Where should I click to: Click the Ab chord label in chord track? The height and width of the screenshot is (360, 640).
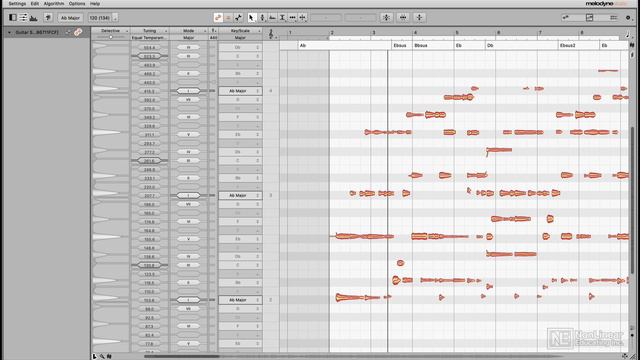(303, 46)
